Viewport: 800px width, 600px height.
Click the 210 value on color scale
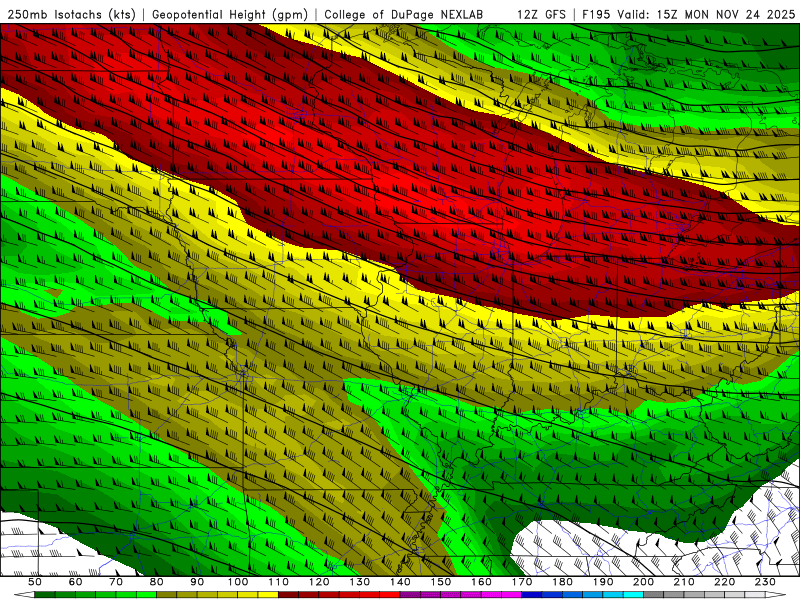point(684,582)
